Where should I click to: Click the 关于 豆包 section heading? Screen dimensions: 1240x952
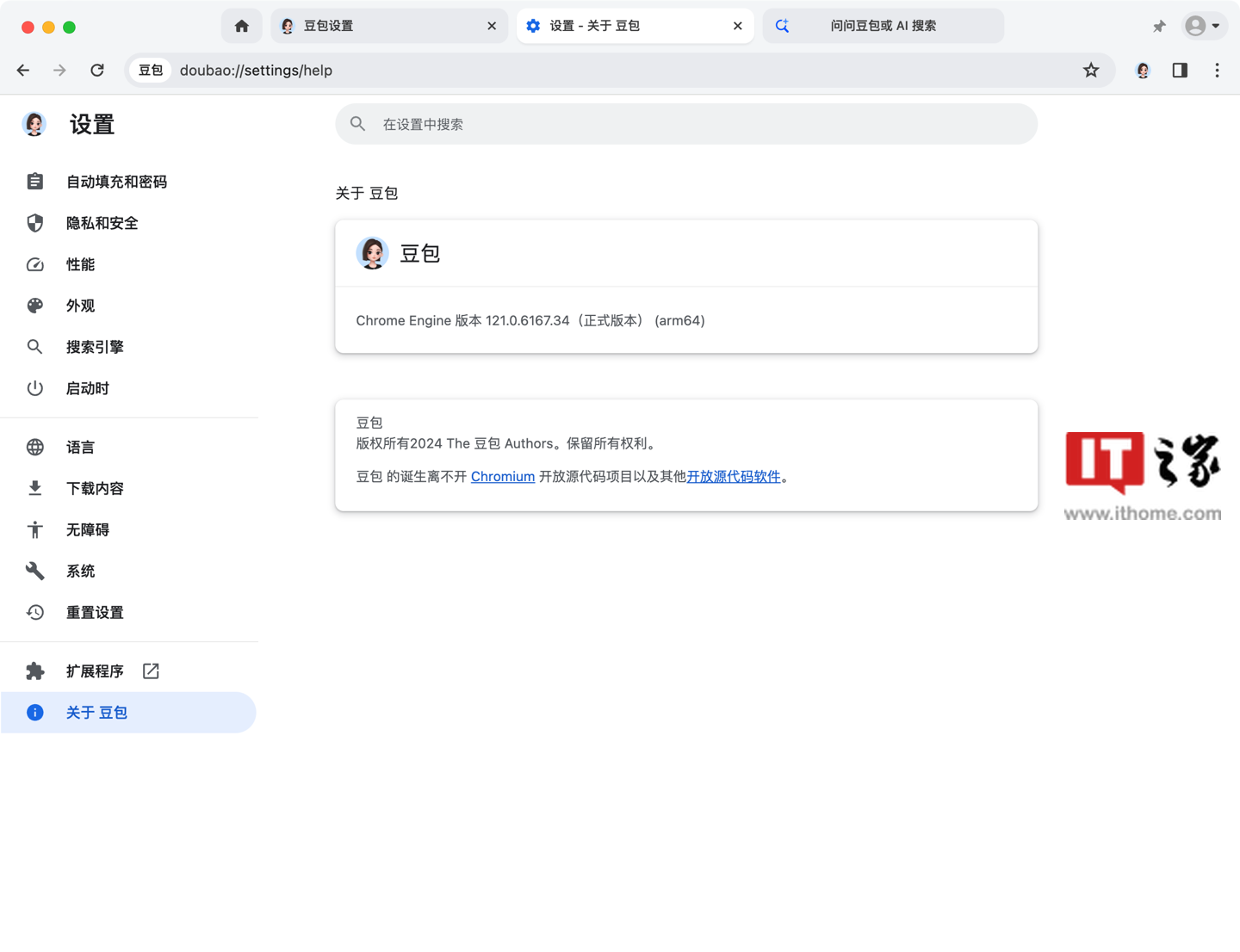pyautogui.click(x=367, y=194)
